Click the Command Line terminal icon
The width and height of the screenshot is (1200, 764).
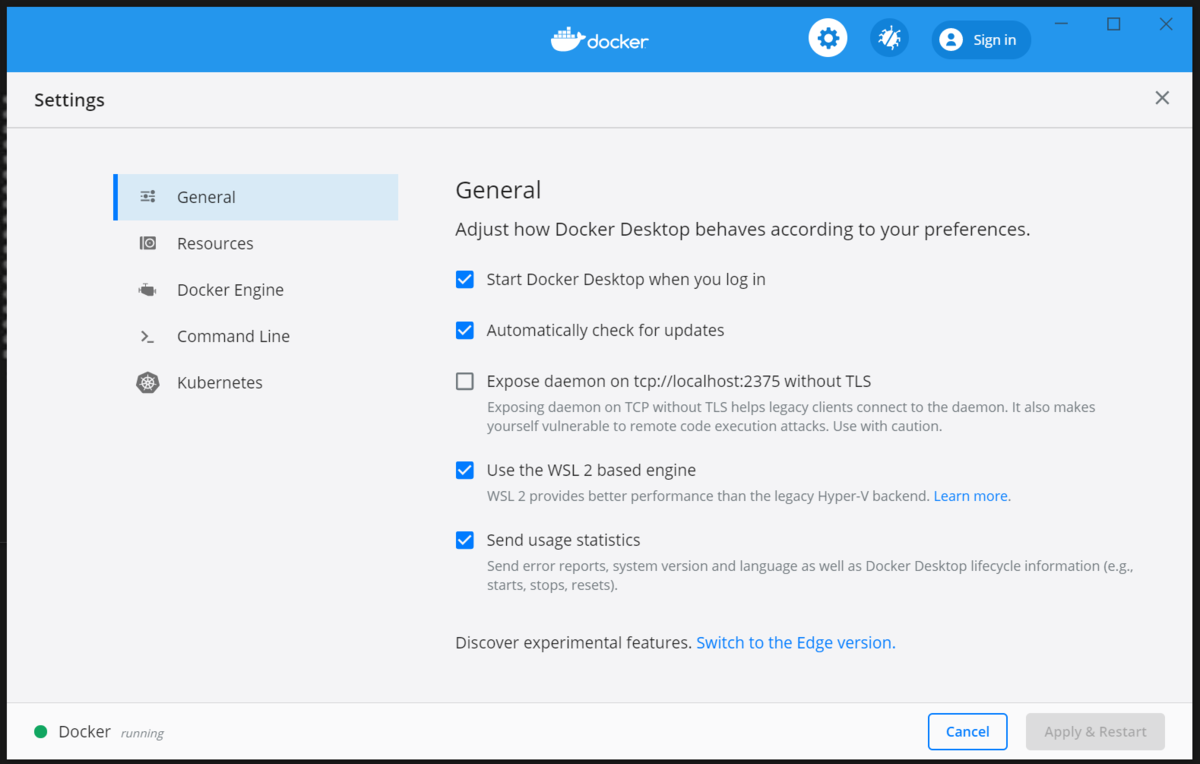tap(148, 336)
